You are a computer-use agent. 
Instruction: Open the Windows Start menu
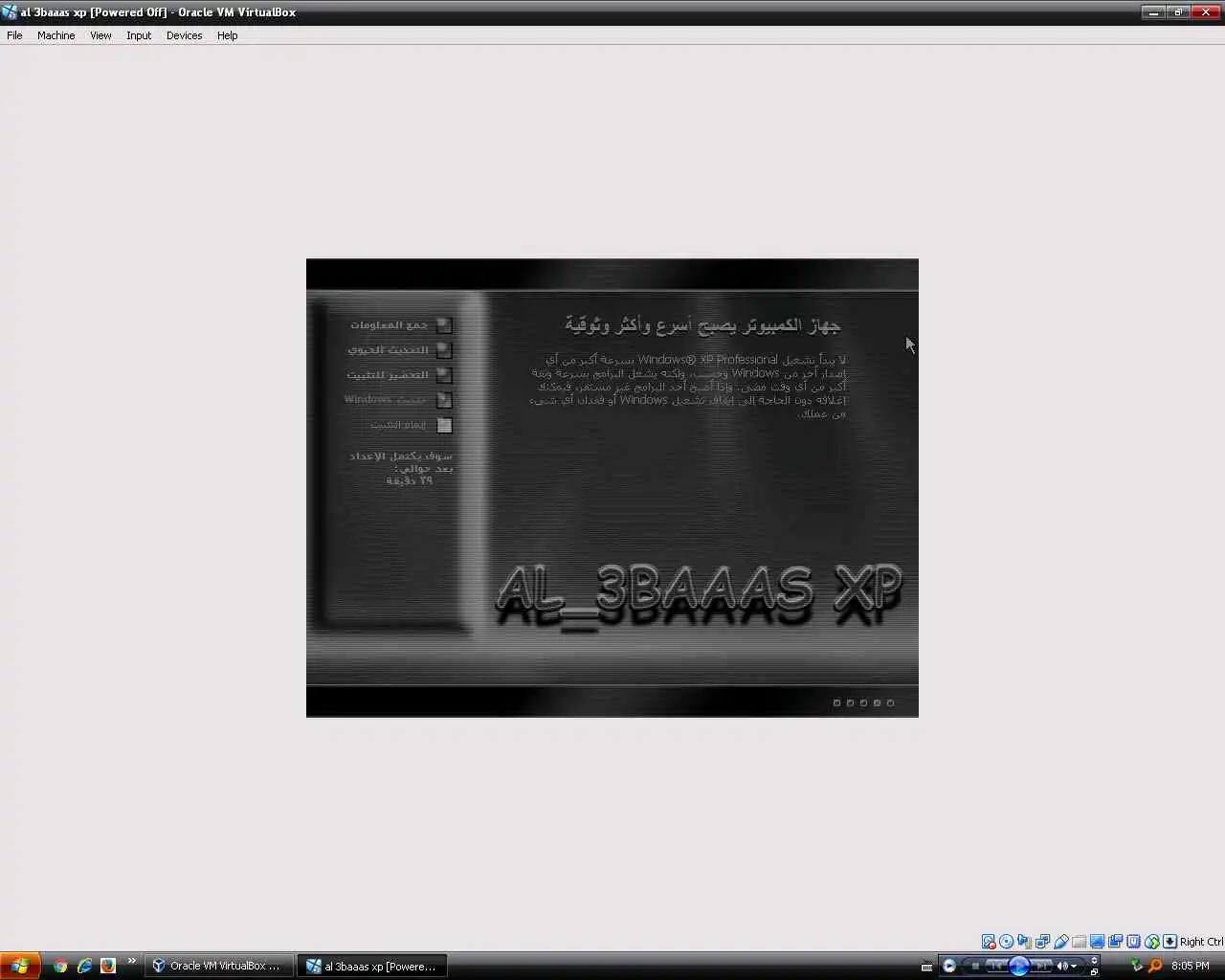[x=19, y=966]
